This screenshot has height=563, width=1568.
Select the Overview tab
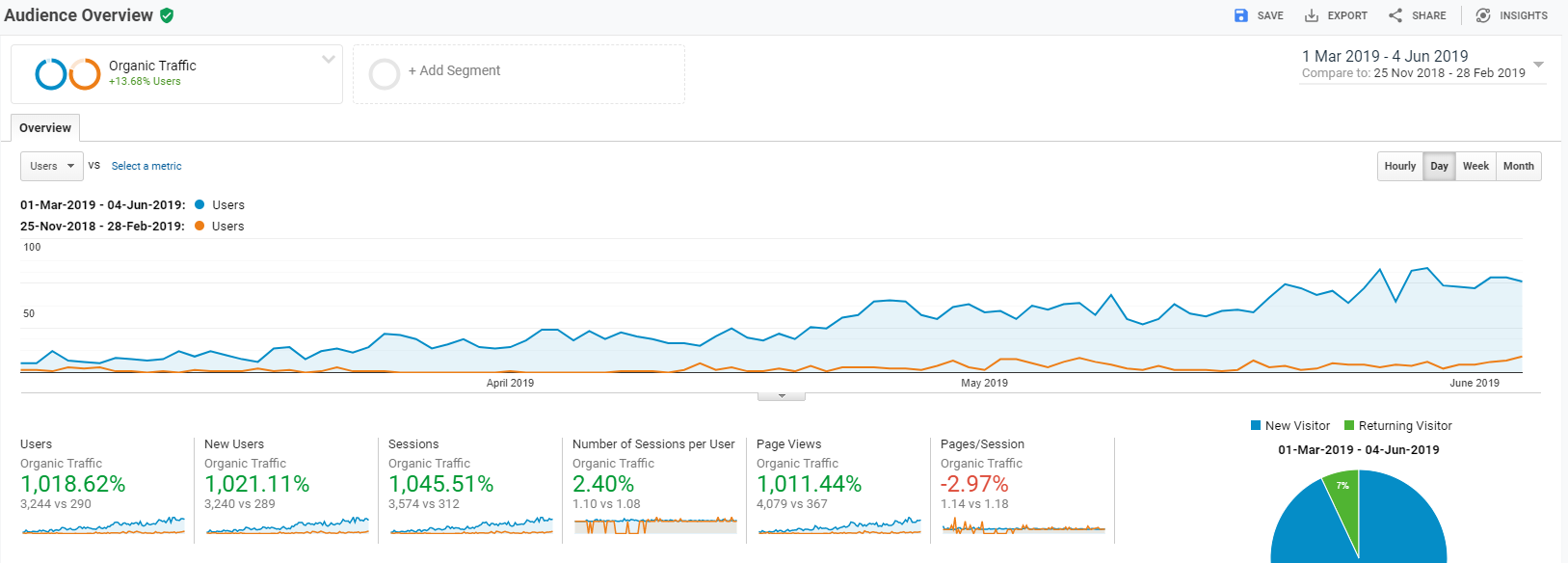[45, 128]
